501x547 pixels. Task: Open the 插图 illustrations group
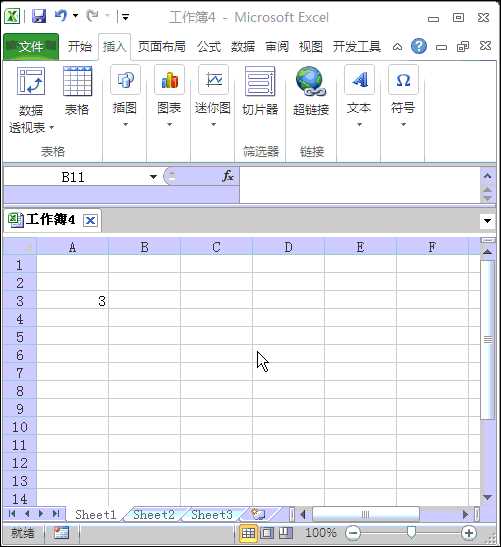click(125, 96)
